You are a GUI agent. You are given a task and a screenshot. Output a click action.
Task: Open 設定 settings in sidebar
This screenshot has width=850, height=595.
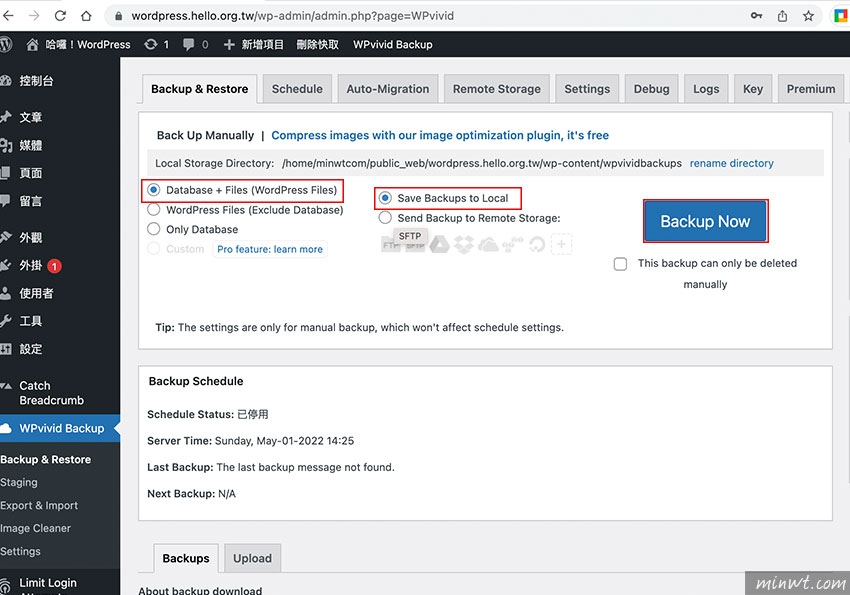point(30,349)
